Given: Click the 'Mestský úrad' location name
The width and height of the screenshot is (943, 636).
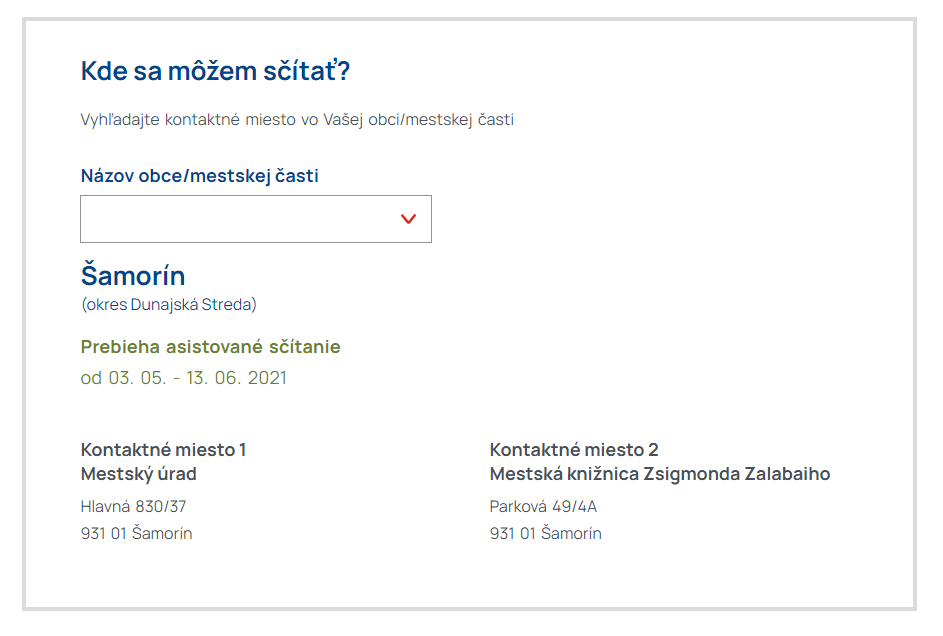Looking at the screenshot, I should pyautogui.click(x=138, y=474).
